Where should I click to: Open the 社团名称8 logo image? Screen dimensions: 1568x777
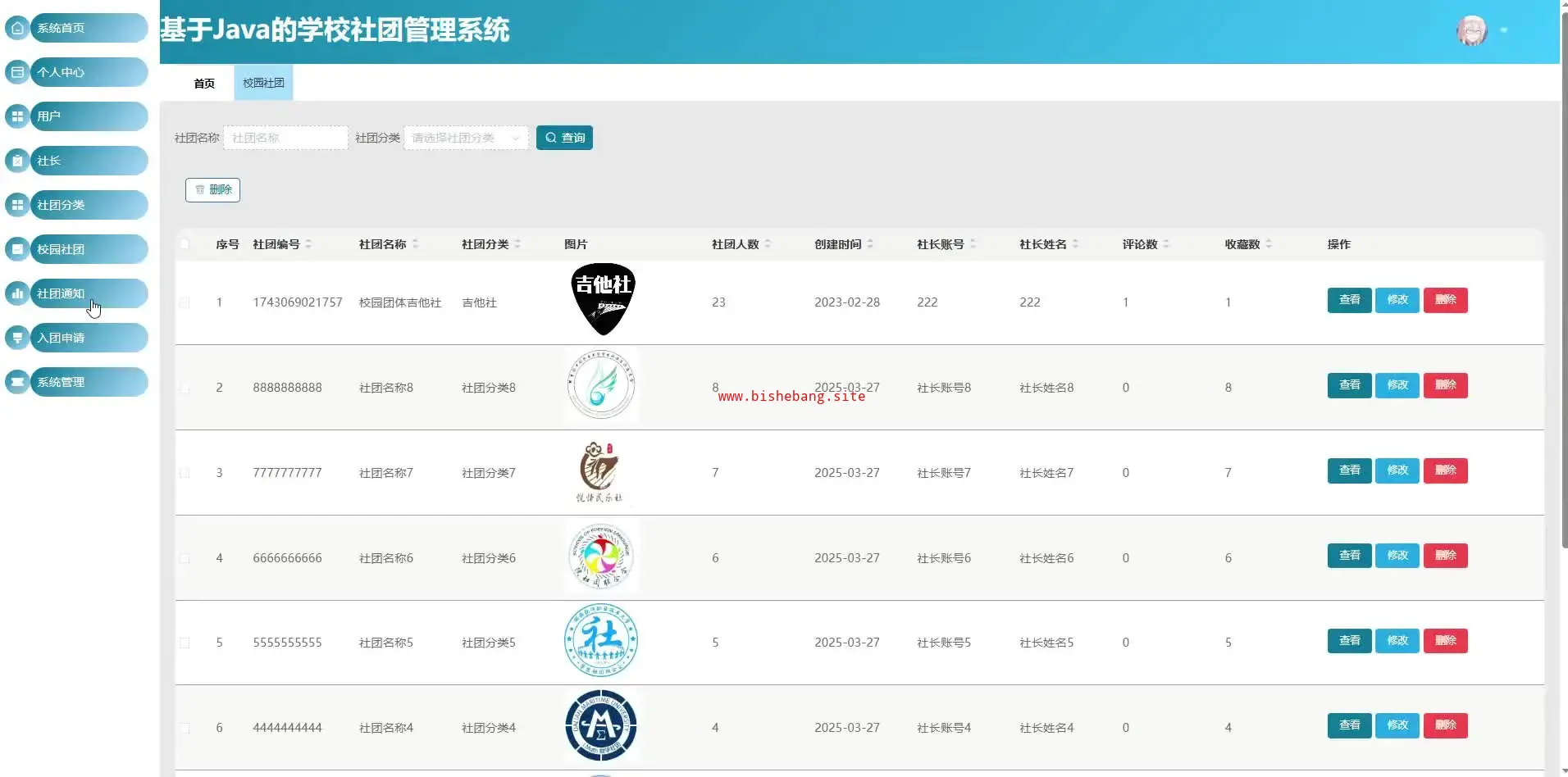pos(601,384)
